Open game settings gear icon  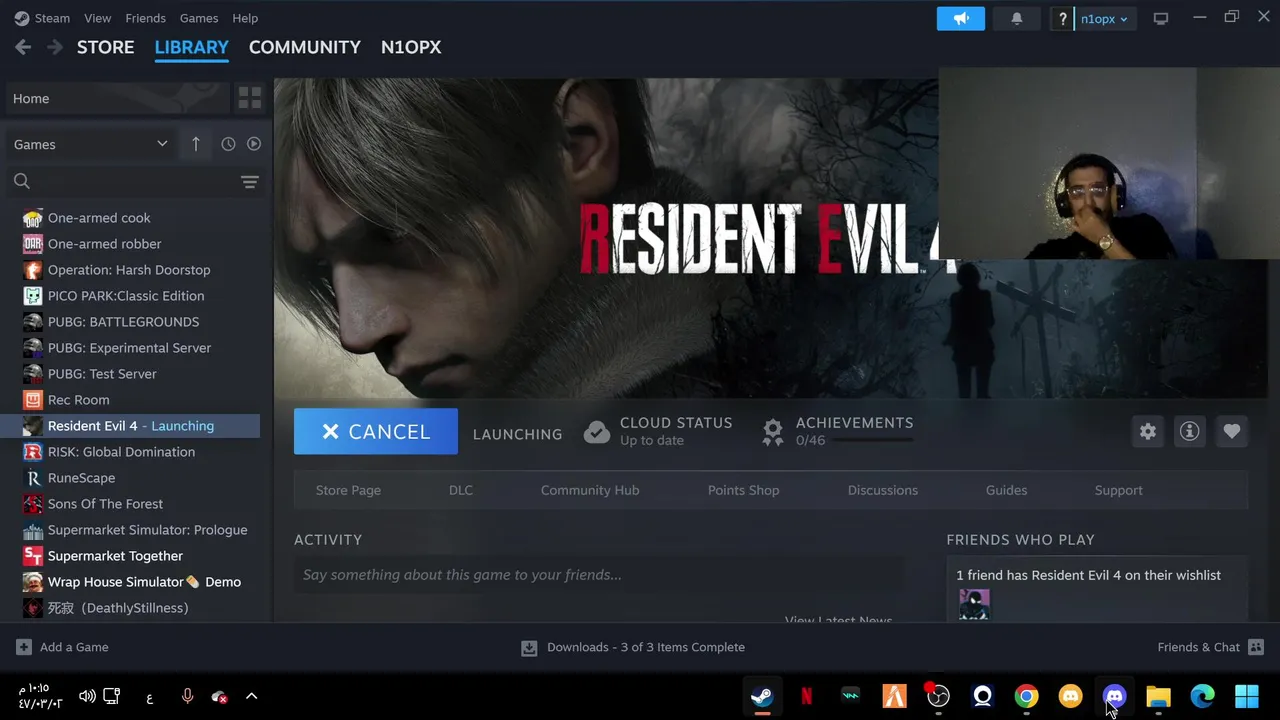pyautogui.click(x=1147, y=431)
